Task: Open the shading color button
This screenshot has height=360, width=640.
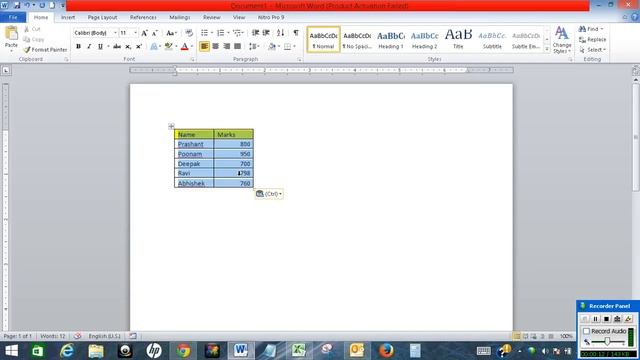Action: pyautogui.click(x=272, y=47)
